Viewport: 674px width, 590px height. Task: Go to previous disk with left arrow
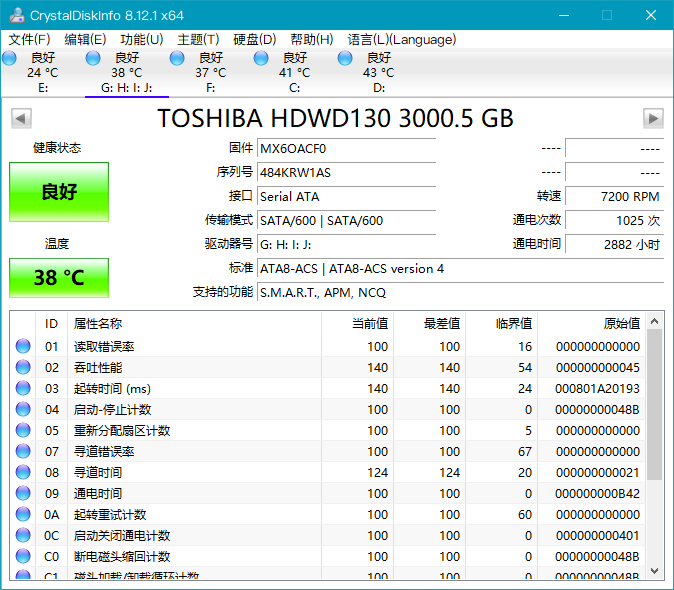click(21, 118)
